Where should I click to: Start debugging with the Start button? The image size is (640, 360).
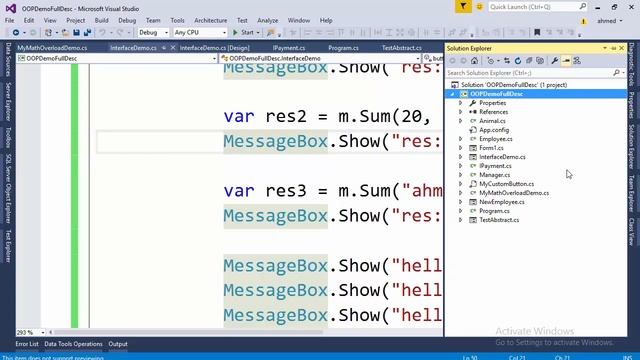[243, 33]
